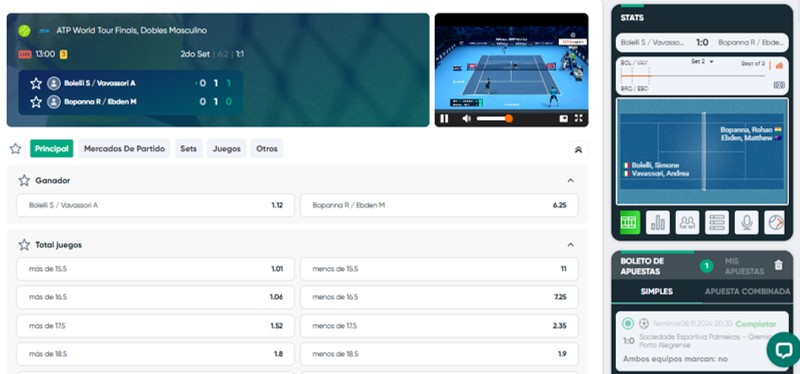Pause the live tennis video stream
The height and width of the screenshot is (374, 800).
point(444,118)
